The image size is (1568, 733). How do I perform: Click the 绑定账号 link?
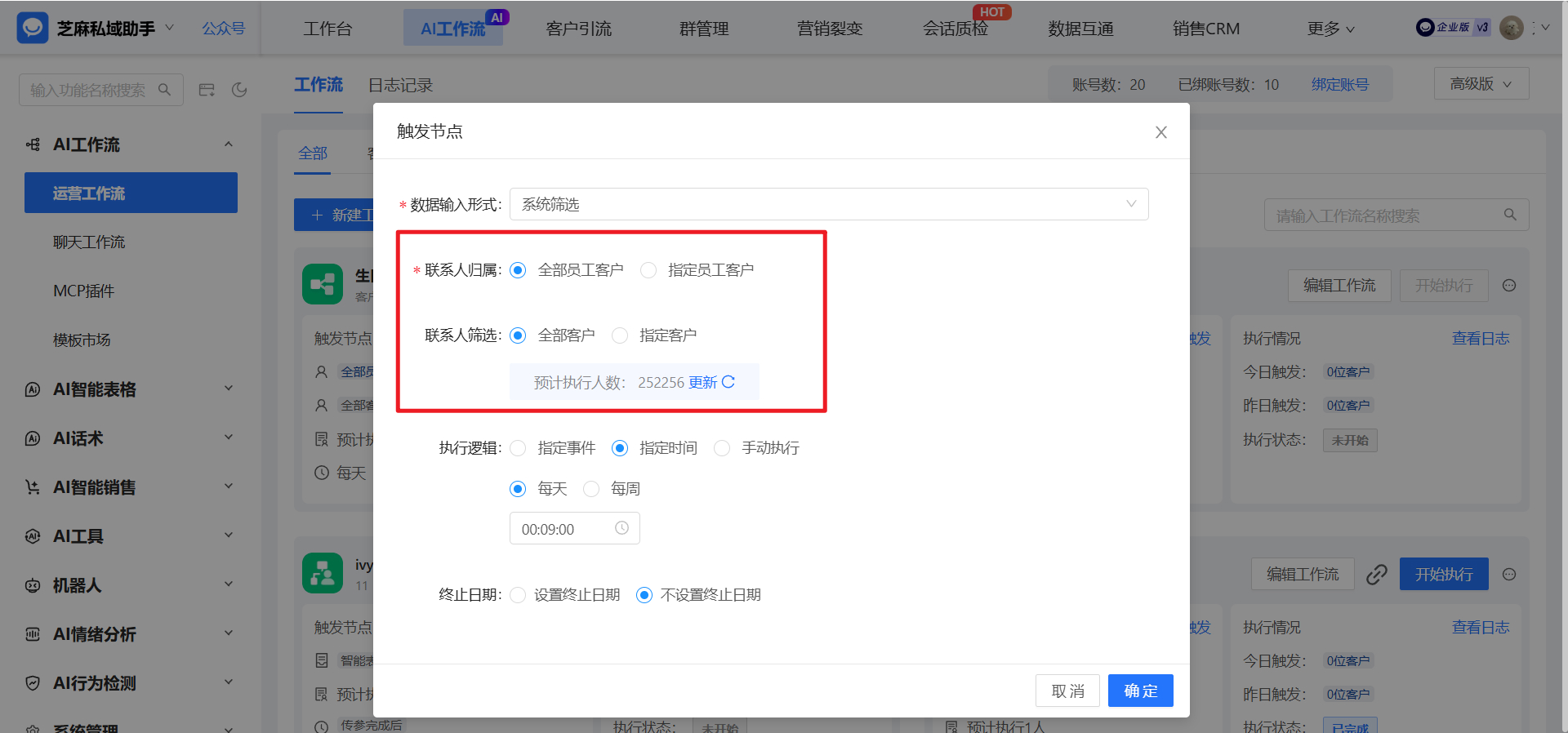point(1340,85)
